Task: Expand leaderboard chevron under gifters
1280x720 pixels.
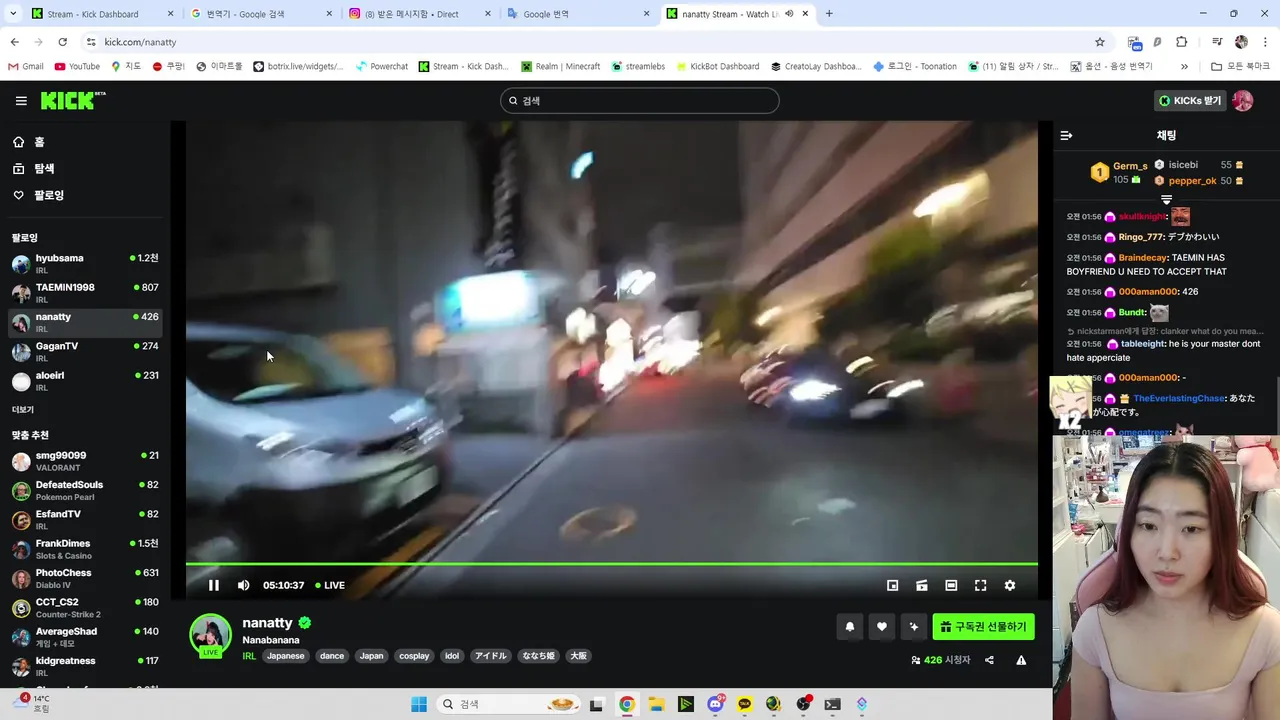Action: (x=1166, y=199)
